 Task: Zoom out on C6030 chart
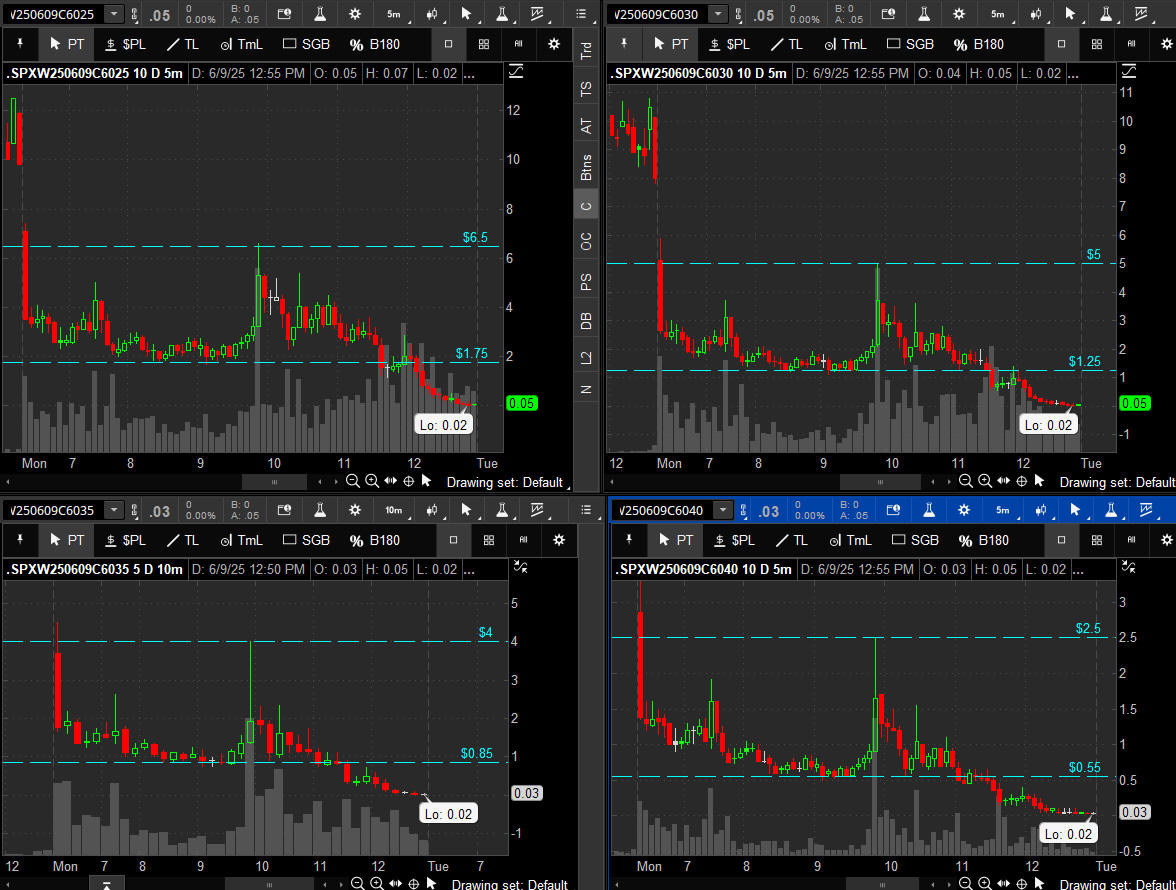(x=965, y=481)
